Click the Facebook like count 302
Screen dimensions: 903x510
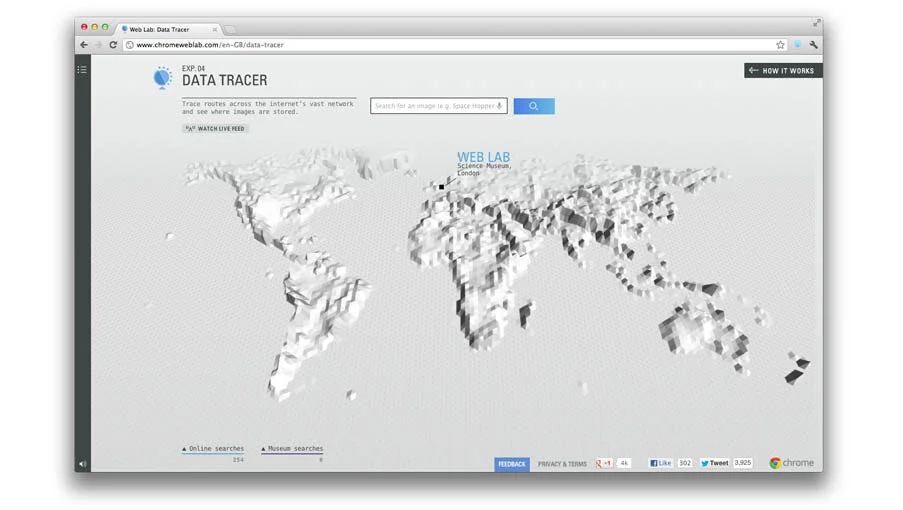(x=685, y=463)
